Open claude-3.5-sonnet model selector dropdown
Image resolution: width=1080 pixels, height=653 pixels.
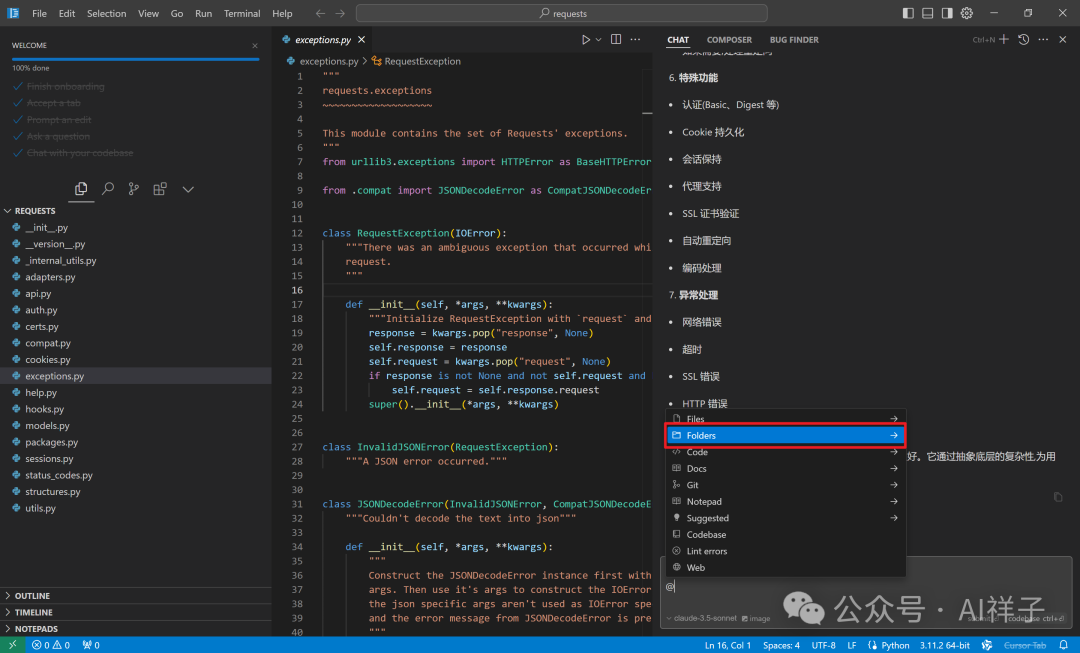point(701,618)
